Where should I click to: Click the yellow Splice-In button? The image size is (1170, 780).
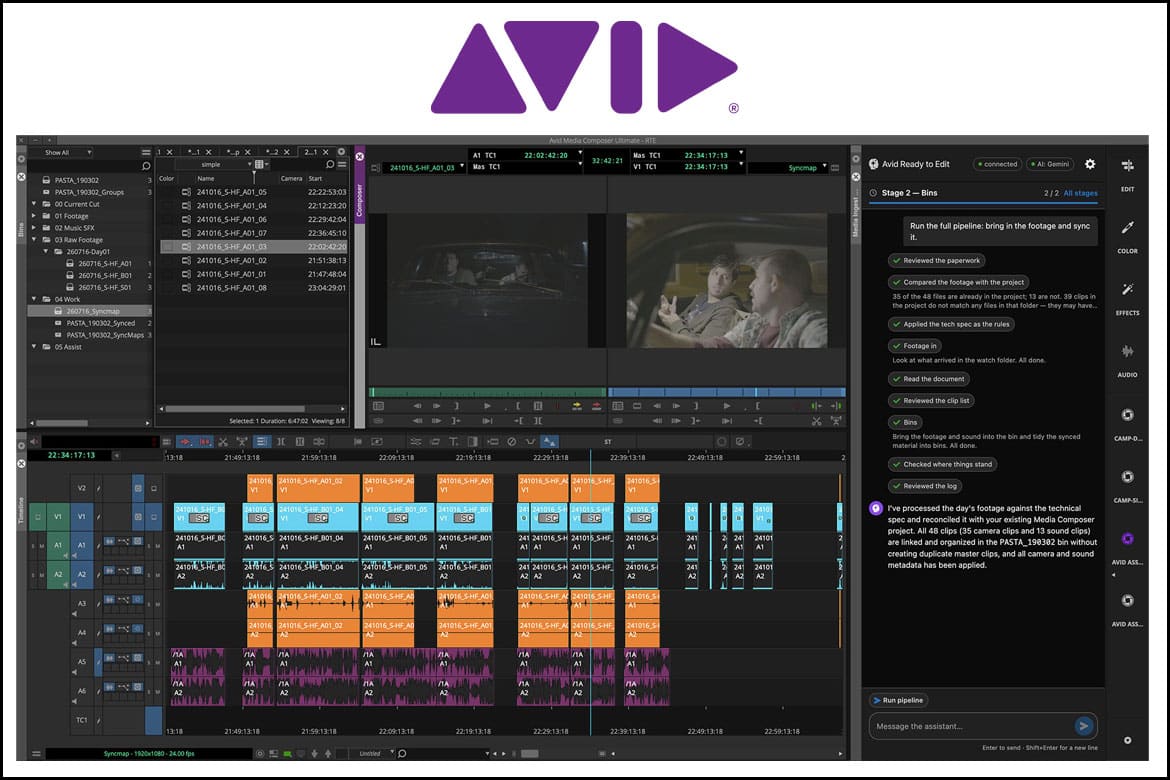[576, 406]
